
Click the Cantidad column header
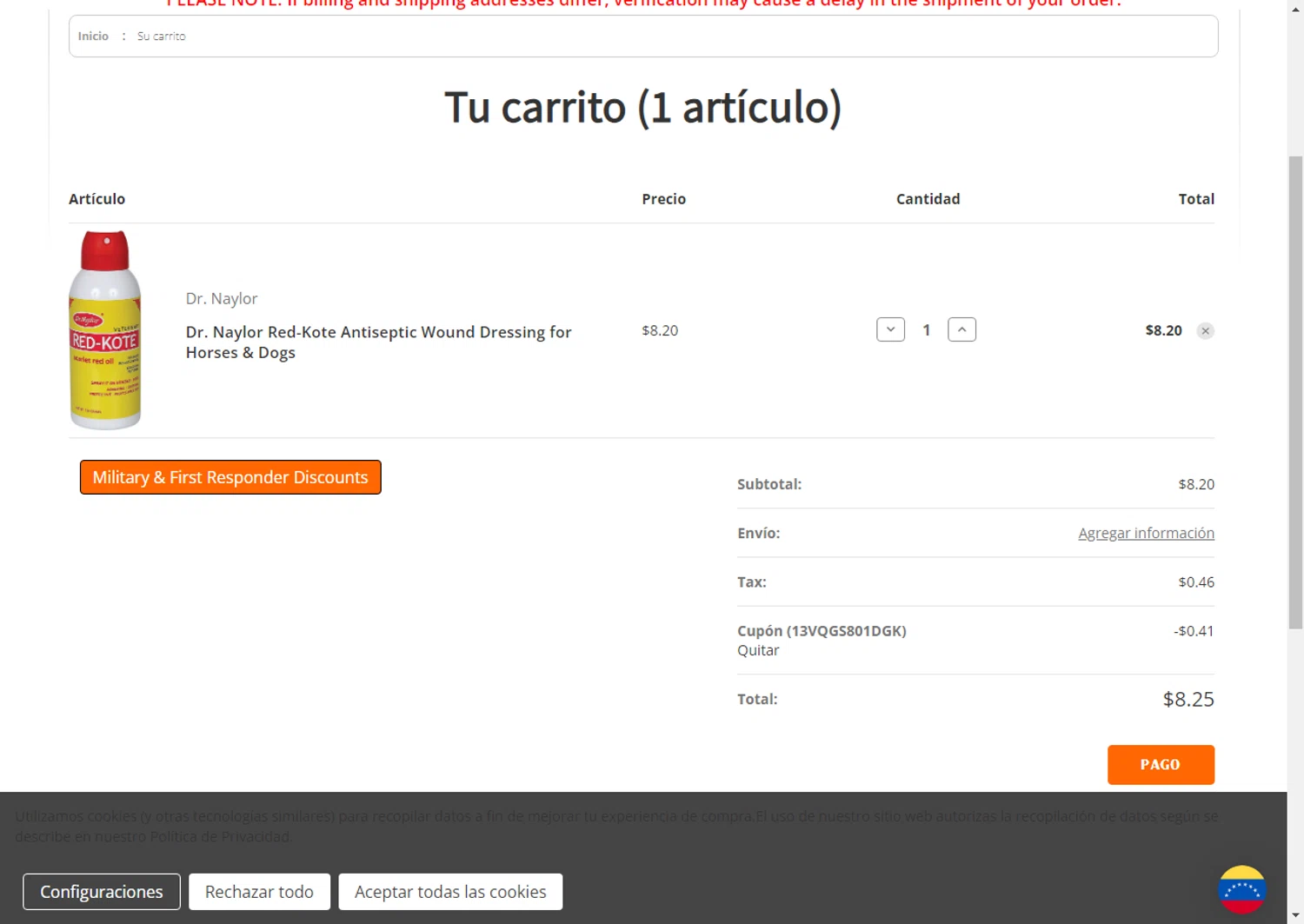click(x=928, y=199)
